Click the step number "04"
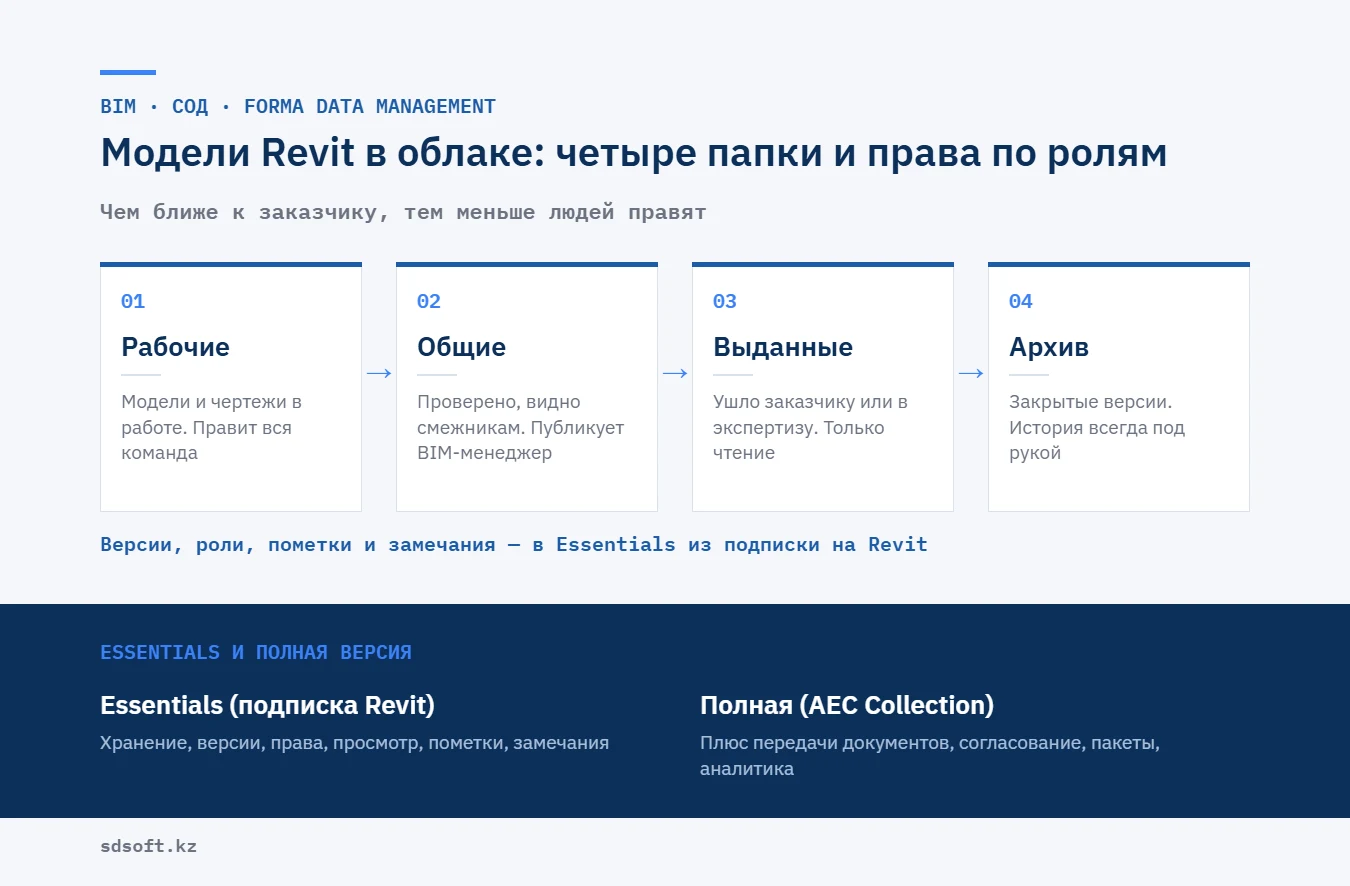 point(1021,301)
